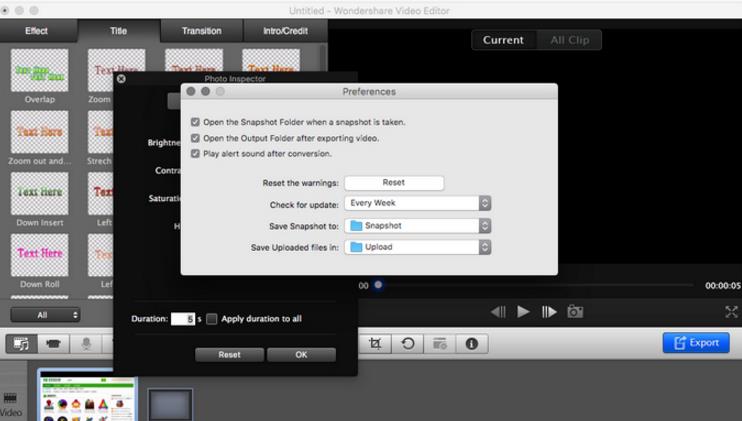Image resolution: width=742 pixels, height=421 pixels.
Task: Click the blue Export button
Action: [x=696, y=342]
